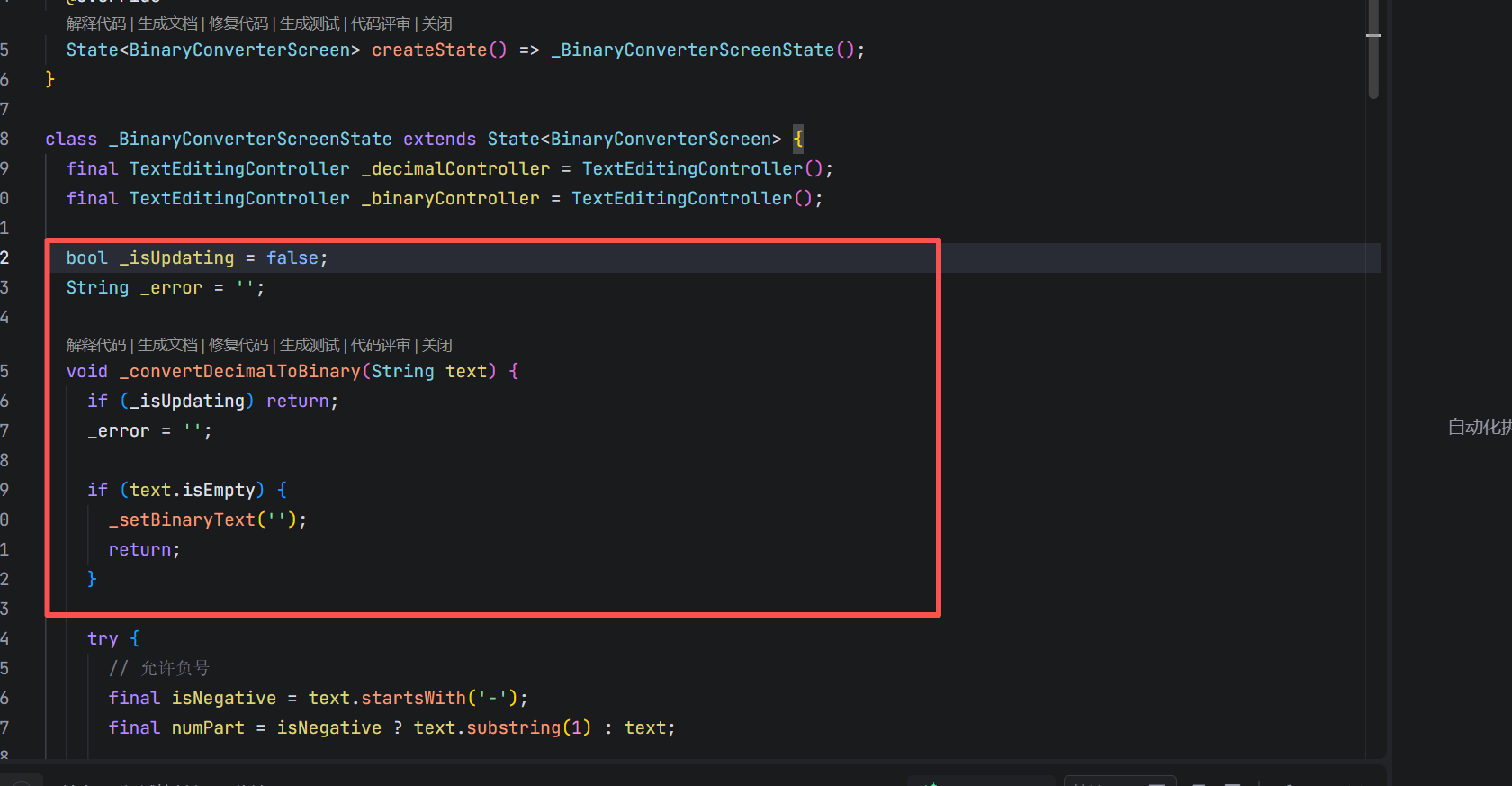Click the extends keyword
1512x786 pixels.
439,139
